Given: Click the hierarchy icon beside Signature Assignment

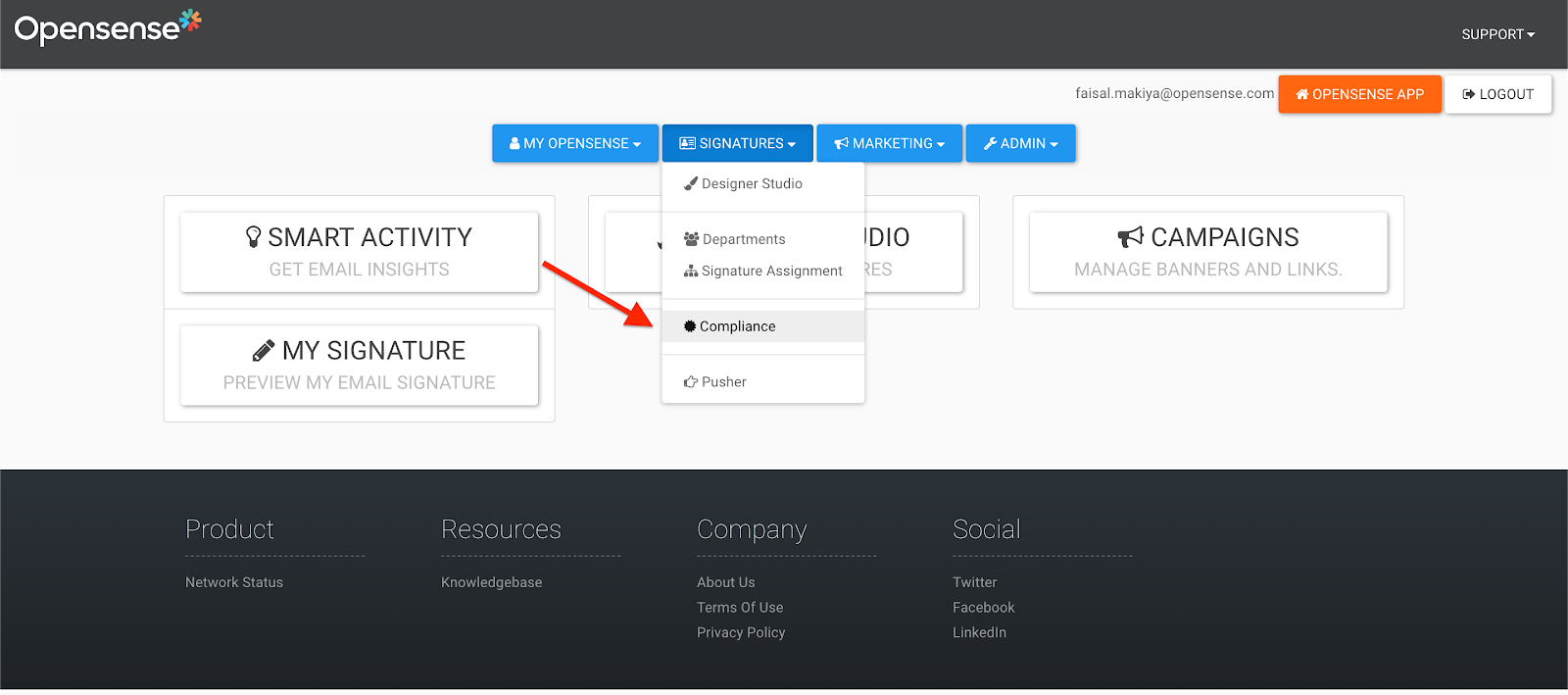Looking at the screenshot, I should [x=691, y=271].
